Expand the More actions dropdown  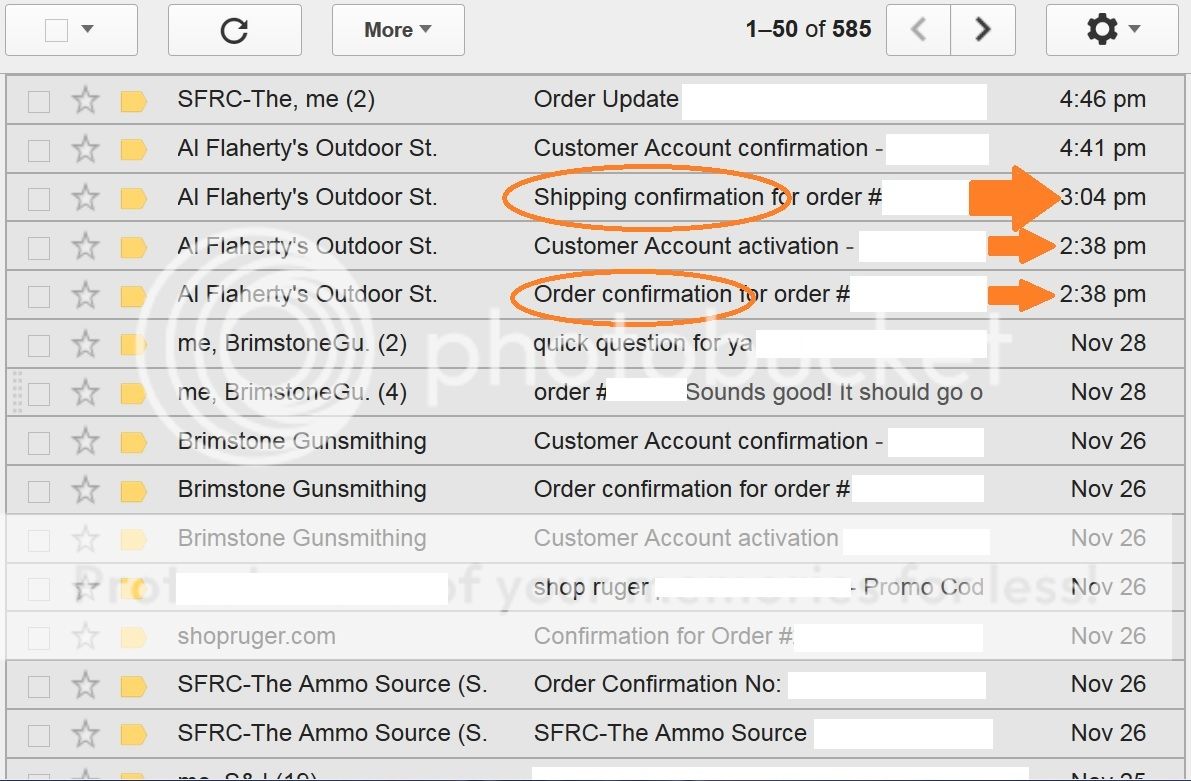[398, 30]
